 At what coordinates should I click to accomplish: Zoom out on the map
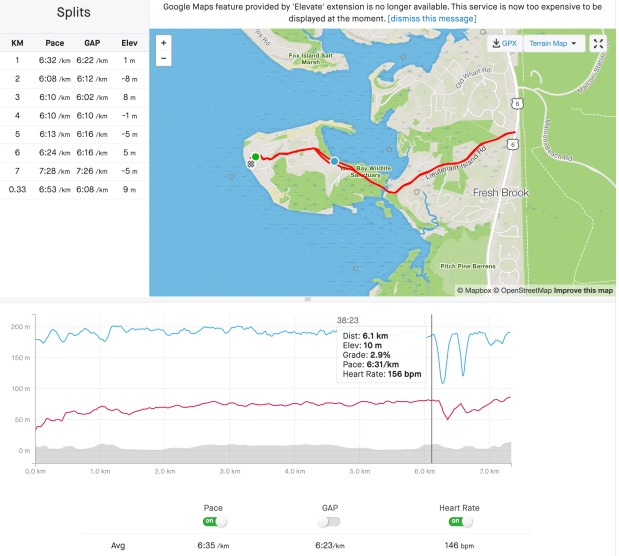(x=163, y=59)
